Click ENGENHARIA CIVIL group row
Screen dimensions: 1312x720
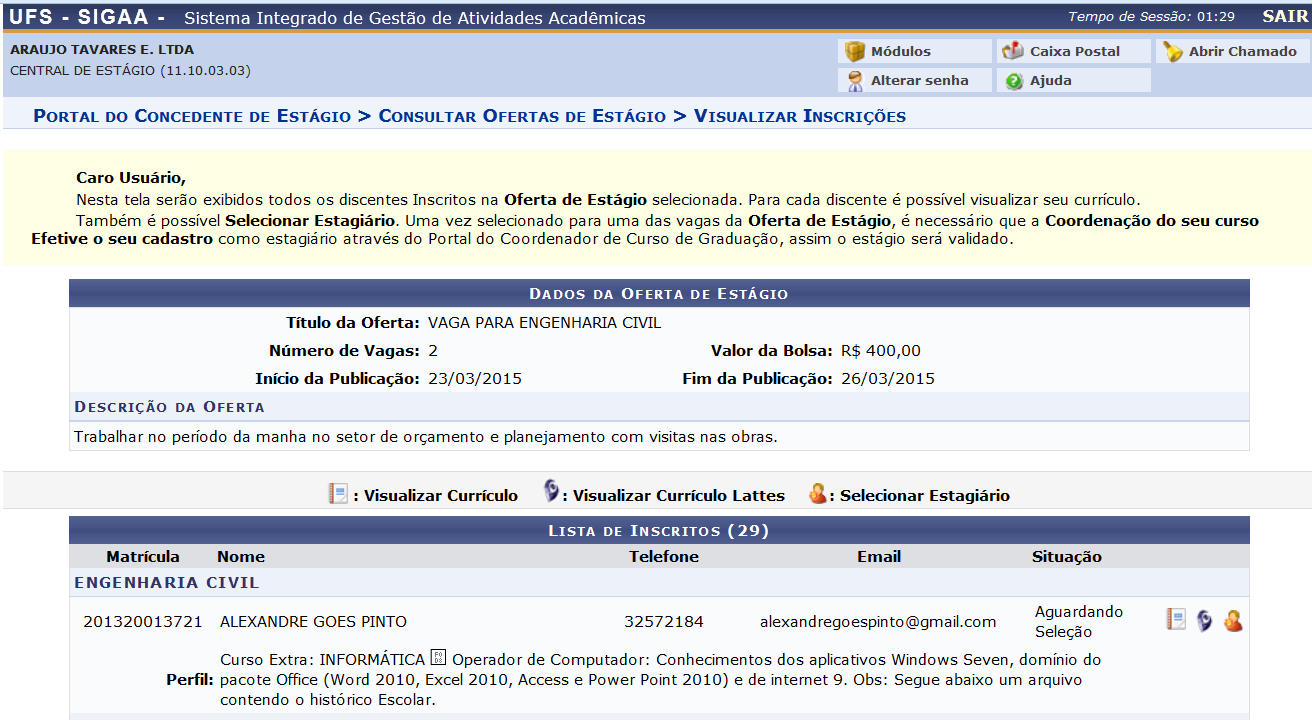[659, 583]
